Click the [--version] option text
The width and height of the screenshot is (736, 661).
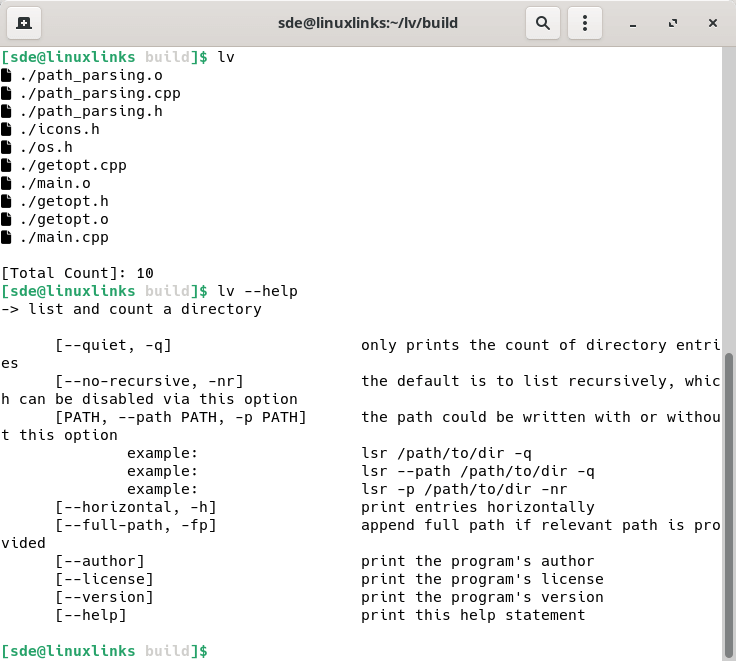(x=104, y=597)
